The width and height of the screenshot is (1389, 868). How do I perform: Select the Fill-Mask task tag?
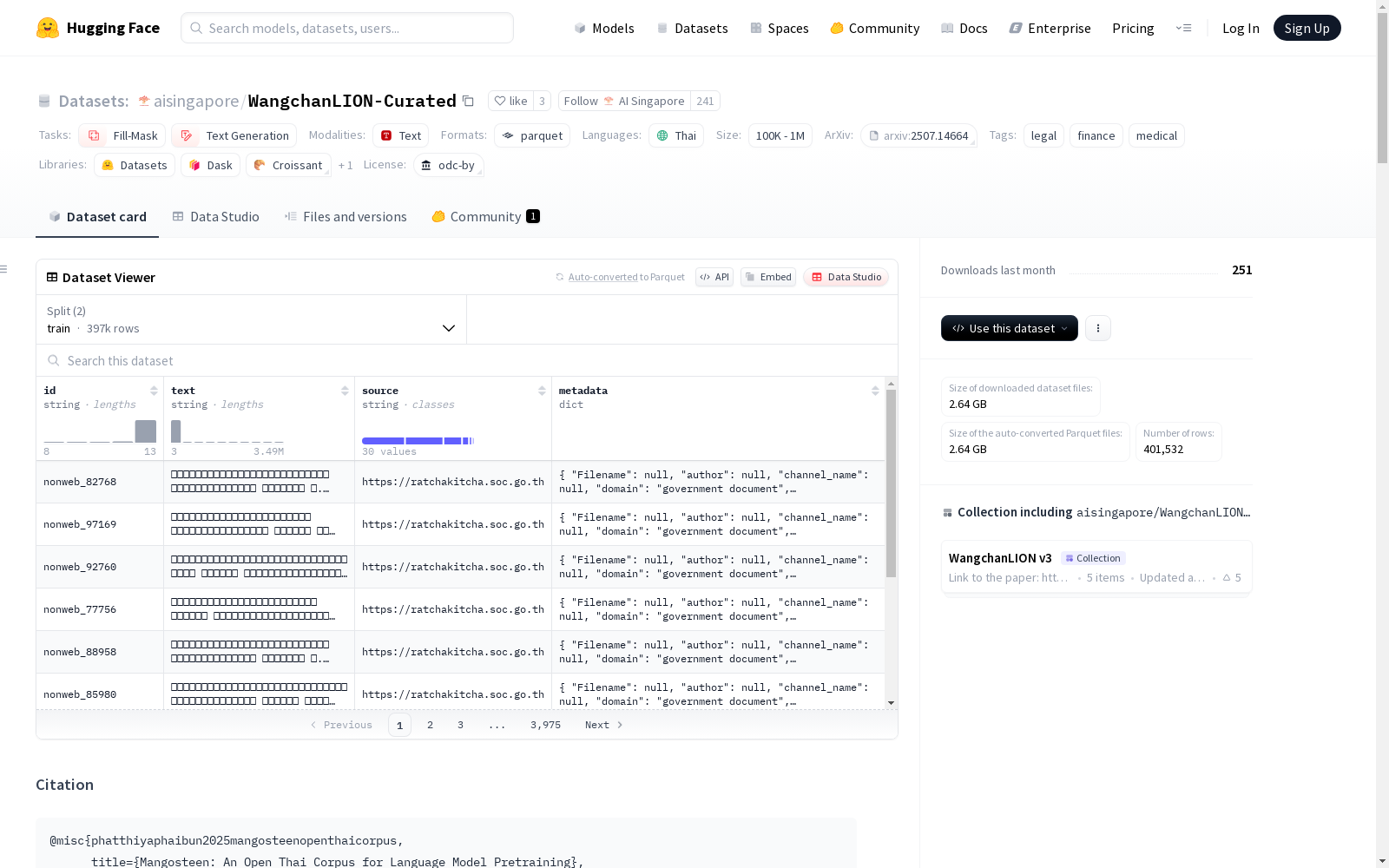coord(122,135)
